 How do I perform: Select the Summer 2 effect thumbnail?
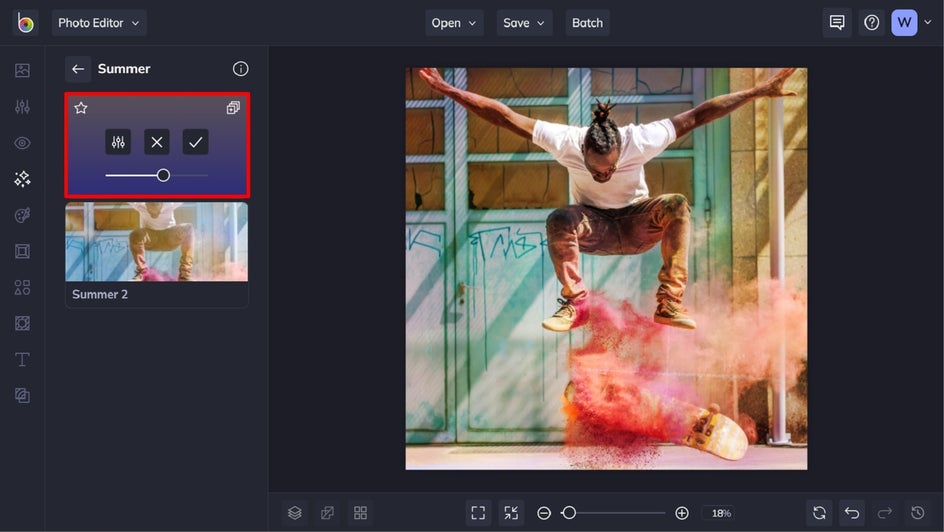click(x=157, y=241)
